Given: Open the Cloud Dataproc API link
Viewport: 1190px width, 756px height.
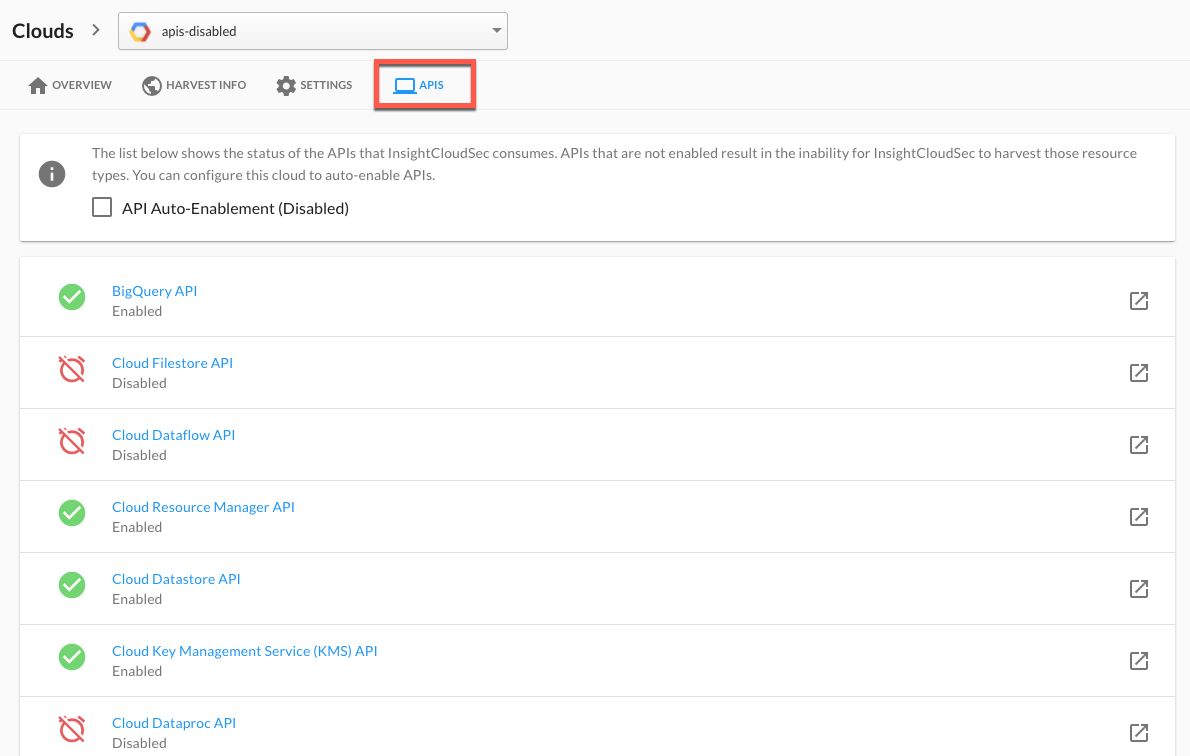Looking at the screenshot, I should click(174, 723).
